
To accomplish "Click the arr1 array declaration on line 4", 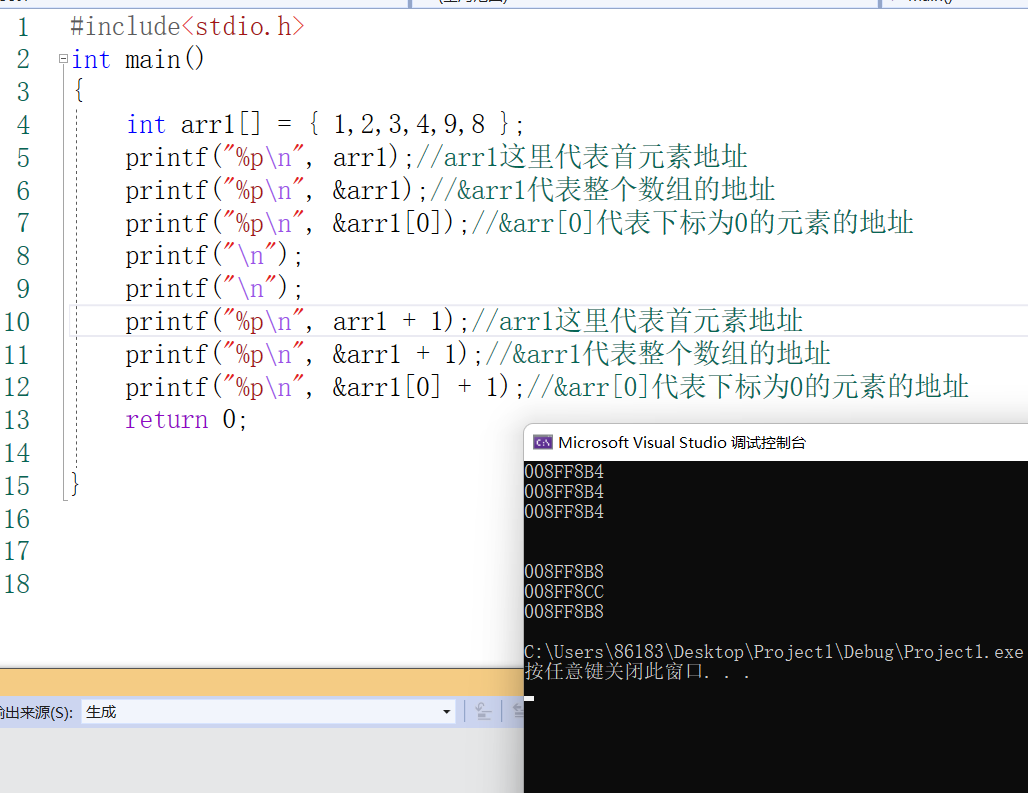I will click(325, 125).
